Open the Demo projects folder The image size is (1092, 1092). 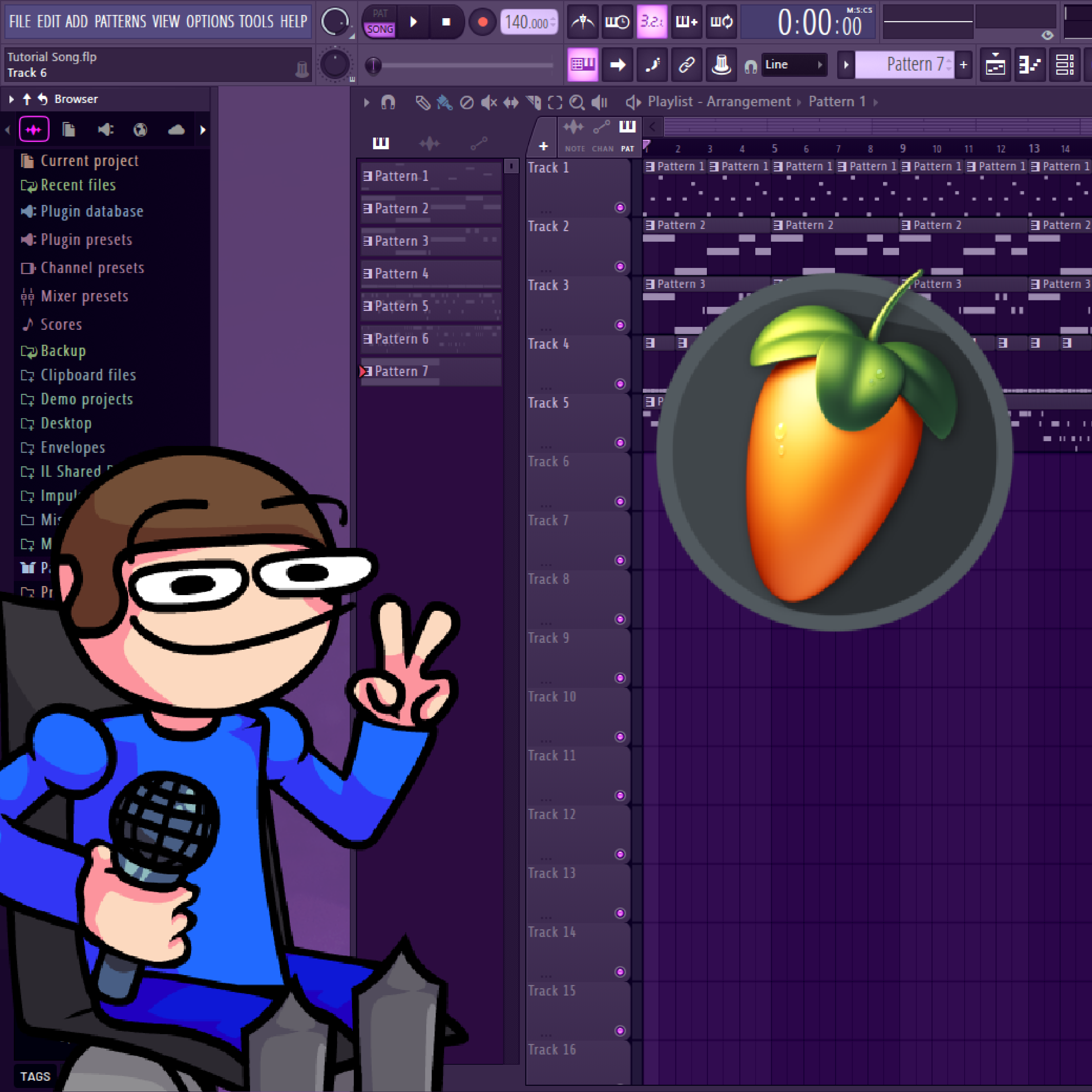pyautogui.click(x=87, y=399)
